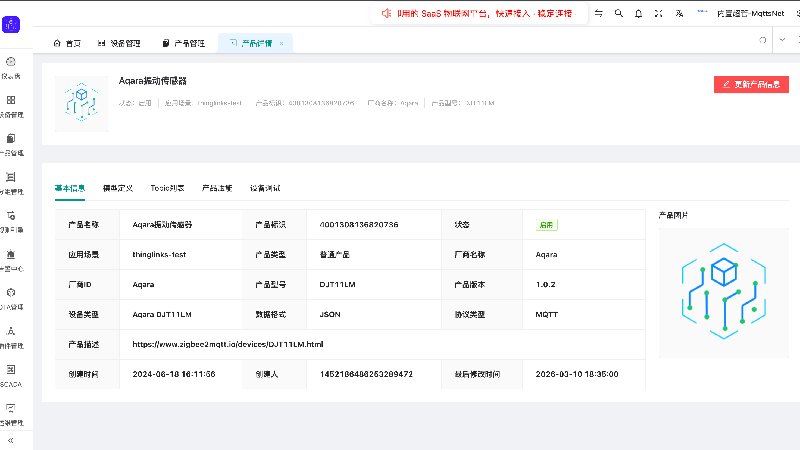Switch to the product management page tab
Image resolution: width=800 pixels, height=450 pixels.
[x=184, y=43]
